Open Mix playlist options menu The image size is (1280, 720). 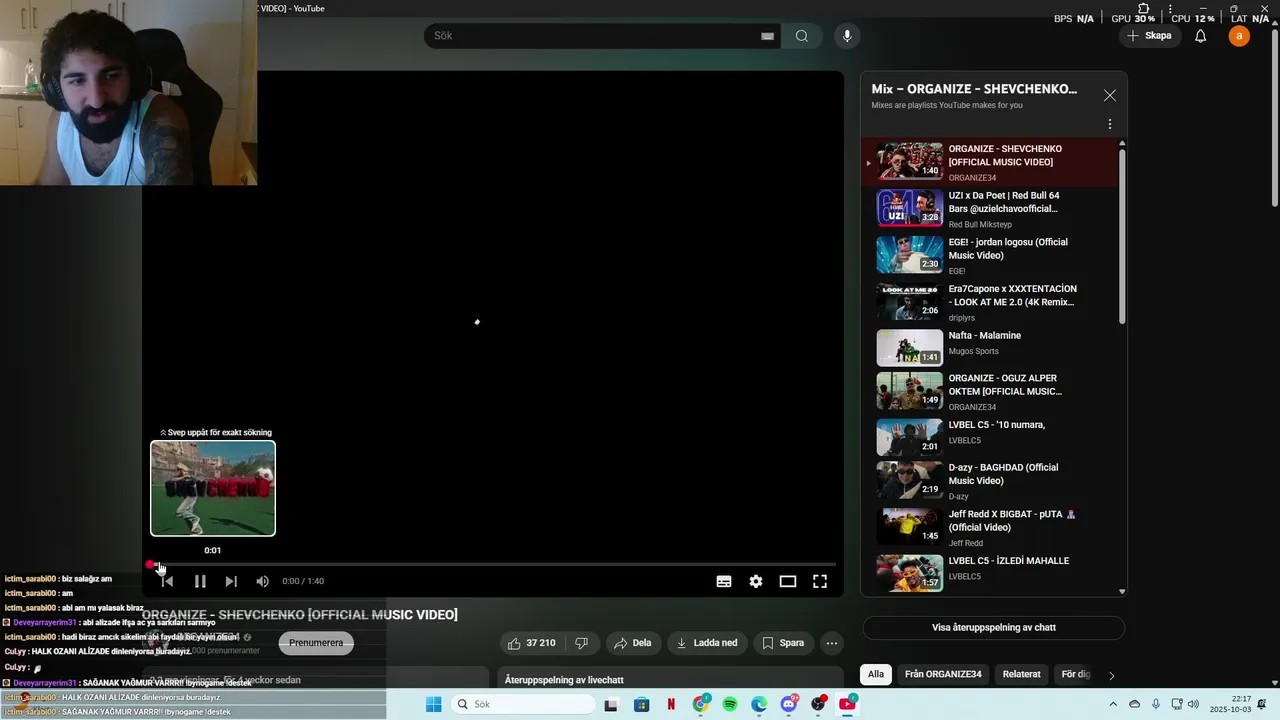point(1109,125)
